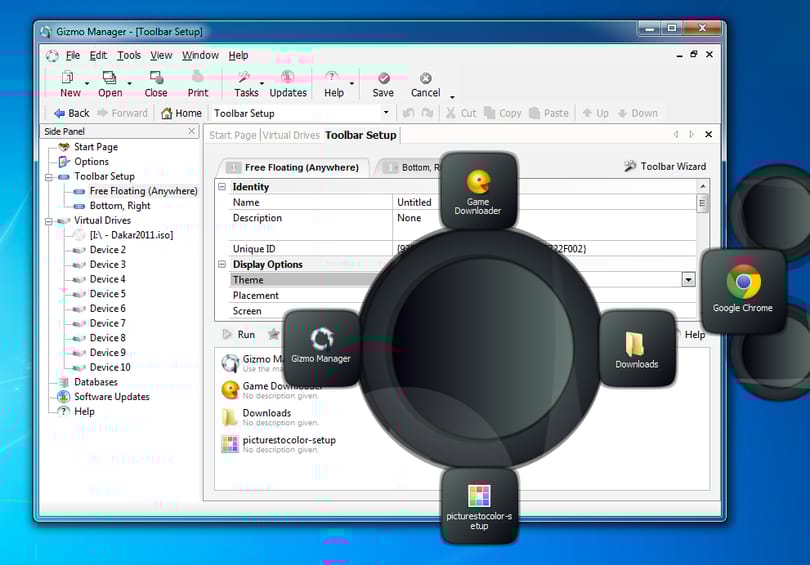
Task: Open the Tools menu
Action: pos(129,55)
